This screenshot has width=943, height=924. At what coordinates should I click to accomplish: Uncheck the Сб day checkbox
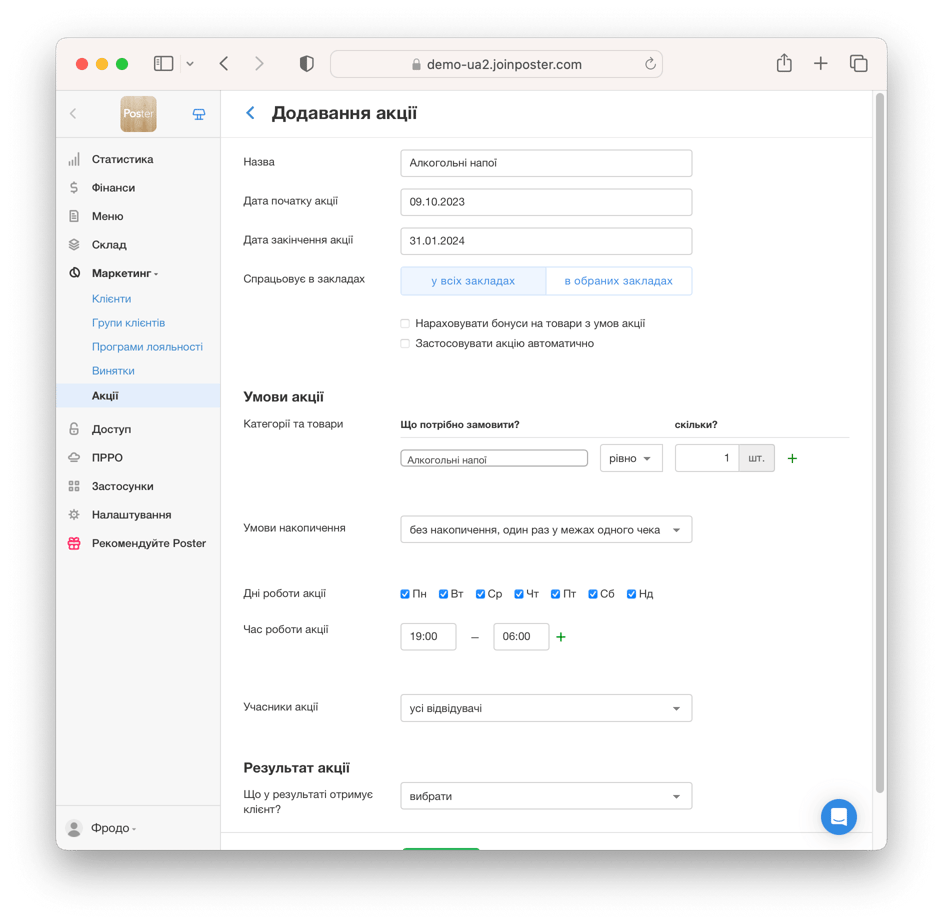[x=593, y=594]
